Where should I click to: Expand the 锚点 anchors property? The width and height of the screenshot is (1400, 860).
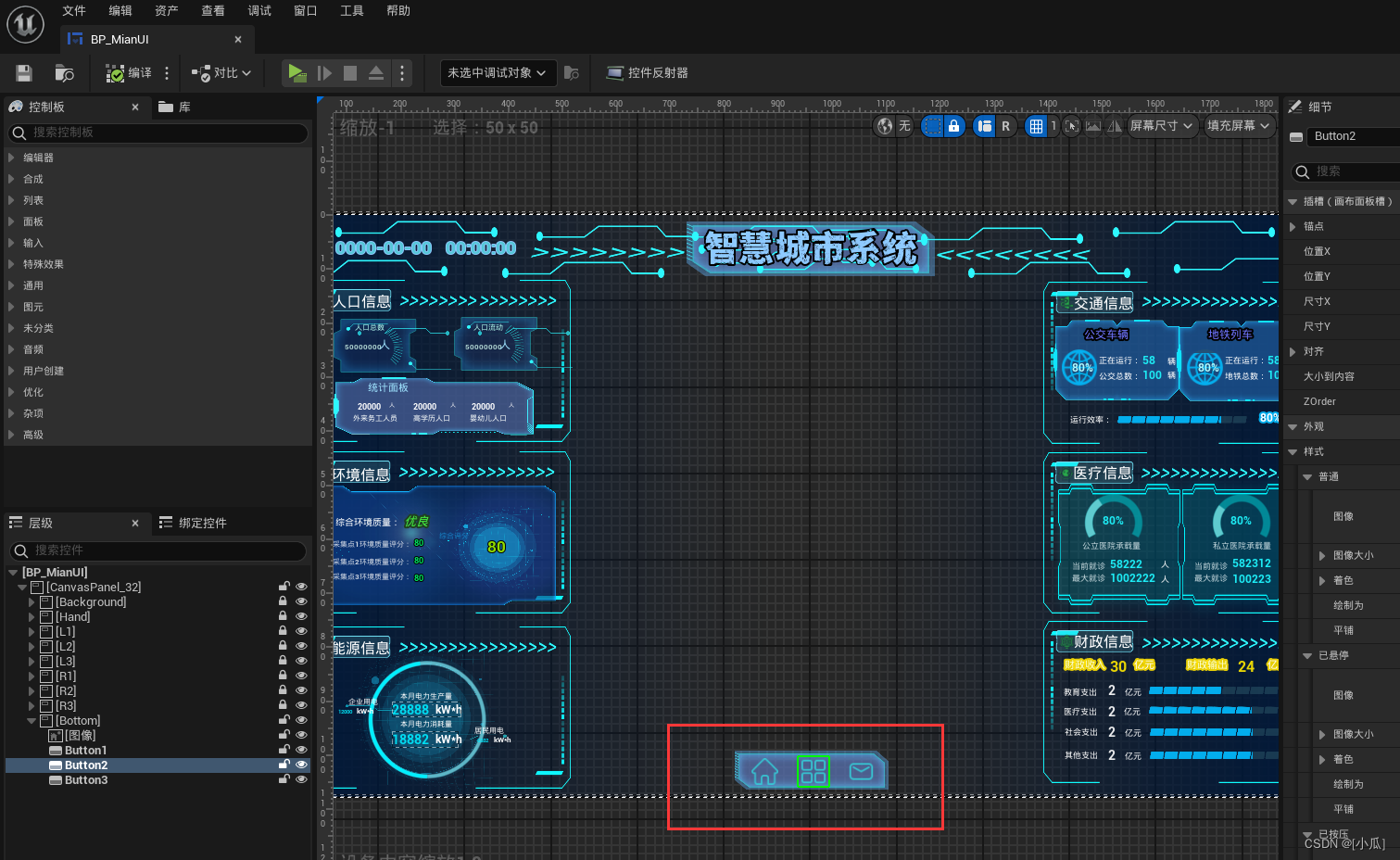tap(1293, 226)
